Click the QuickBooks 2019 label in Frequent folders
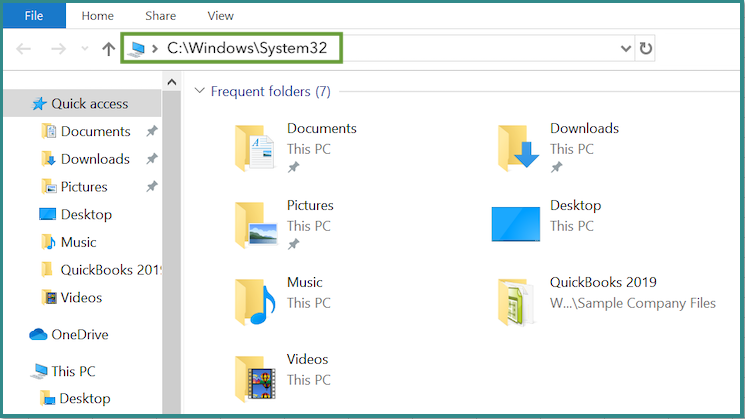745x419 pixels. [603, 282]
